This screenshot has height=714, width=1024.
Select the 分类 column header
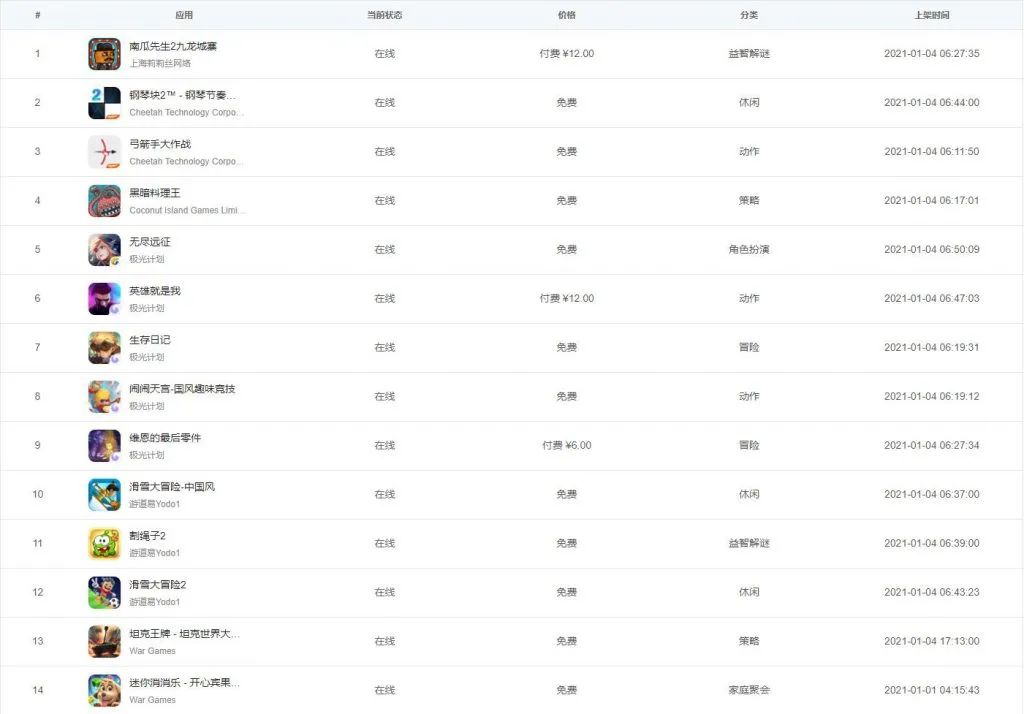click(x=749, y=15)
